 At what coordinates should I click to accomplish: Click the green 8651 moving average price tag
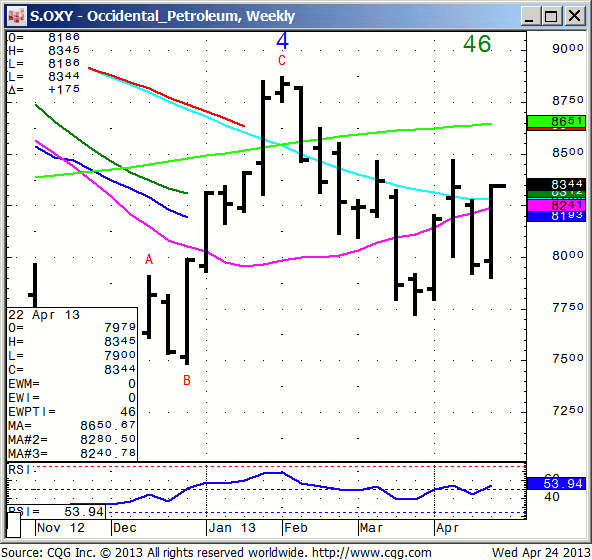click(556, 122)
